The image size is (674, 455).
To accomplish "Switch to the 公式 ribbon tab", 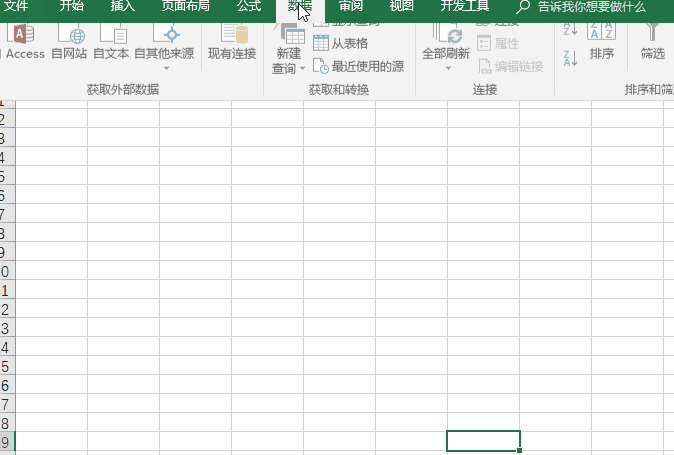I will [x=249, y=6].
